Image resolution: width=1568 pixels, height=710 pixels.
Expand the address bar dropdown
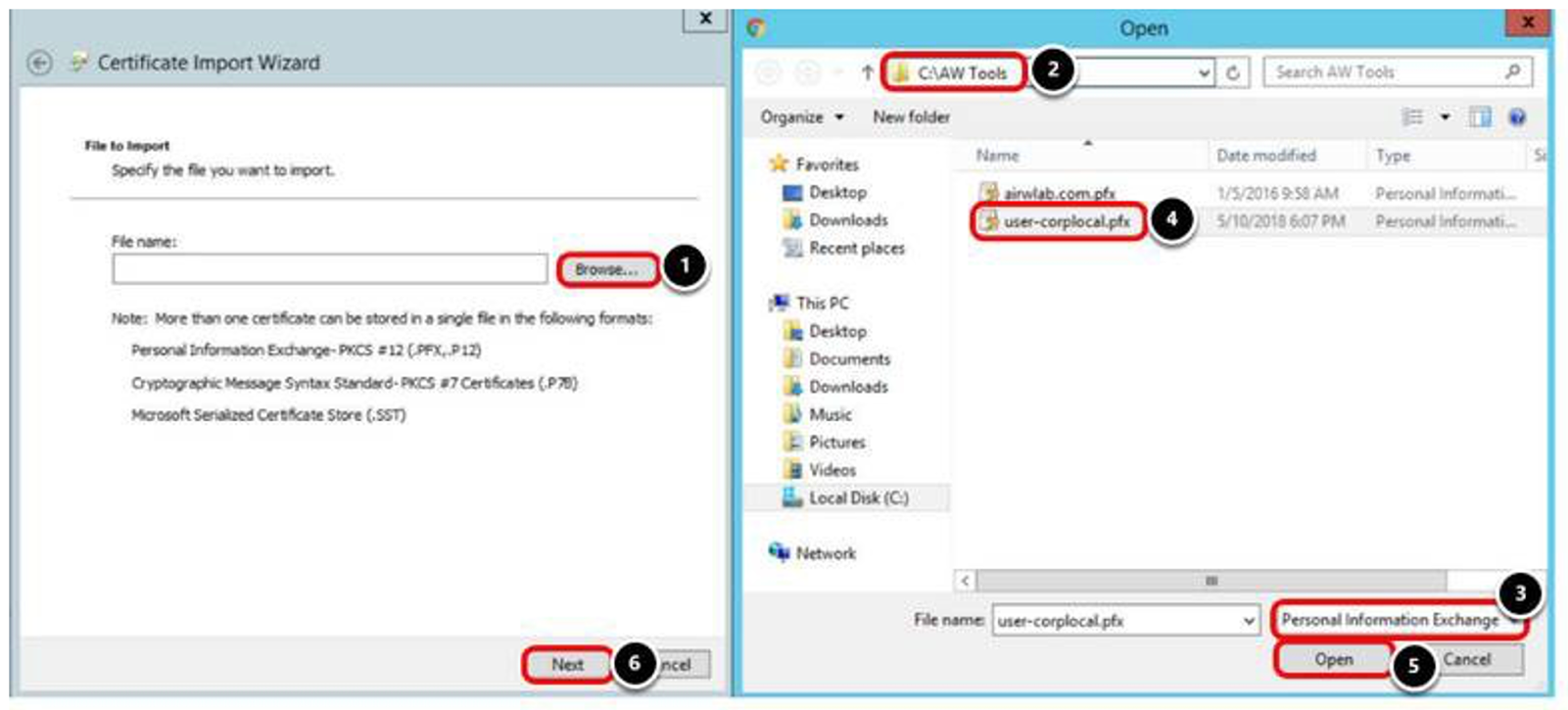[x=1204, y=72]
